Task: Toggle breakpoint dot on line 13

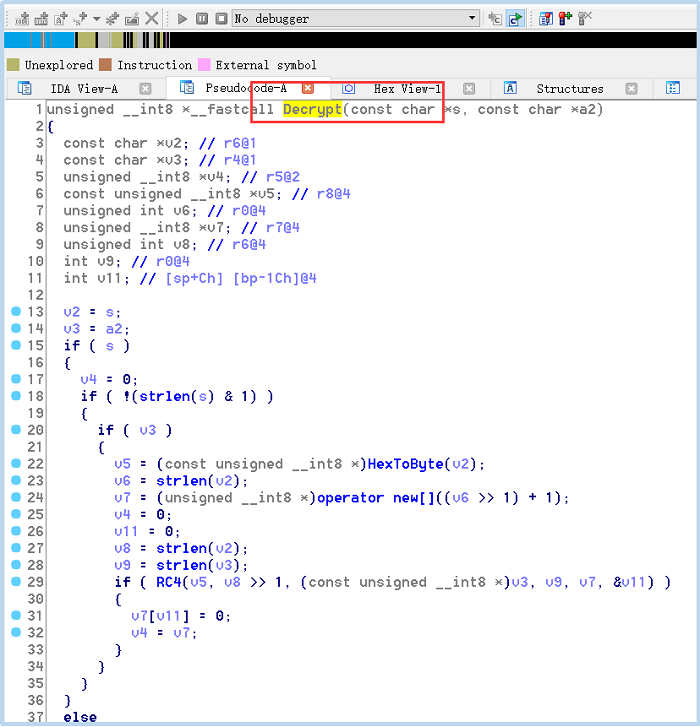Action: coord(16,311)
